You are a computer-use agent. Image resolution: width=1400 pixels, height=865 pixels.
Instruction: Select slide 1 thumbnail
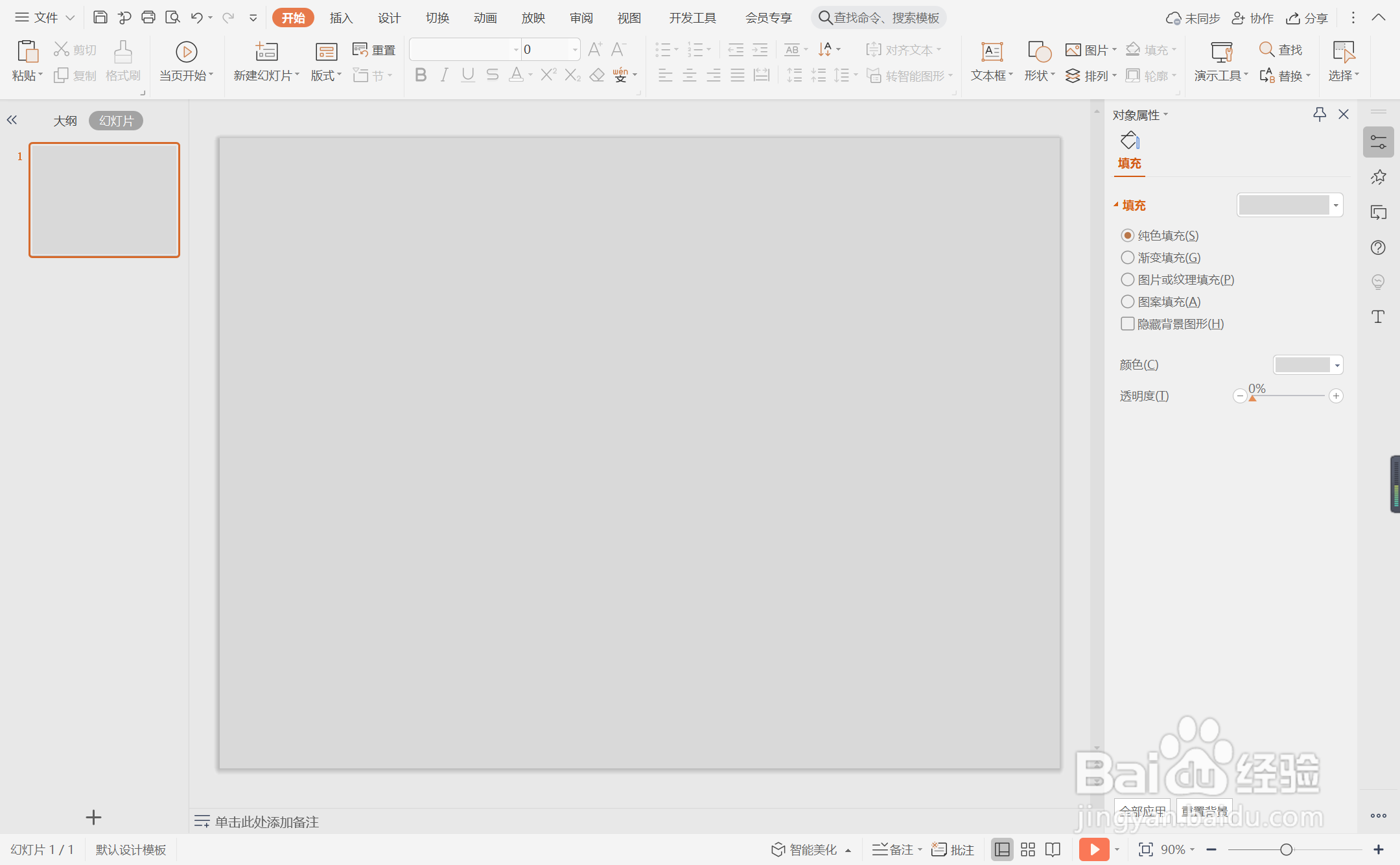(x=104, y=200)
